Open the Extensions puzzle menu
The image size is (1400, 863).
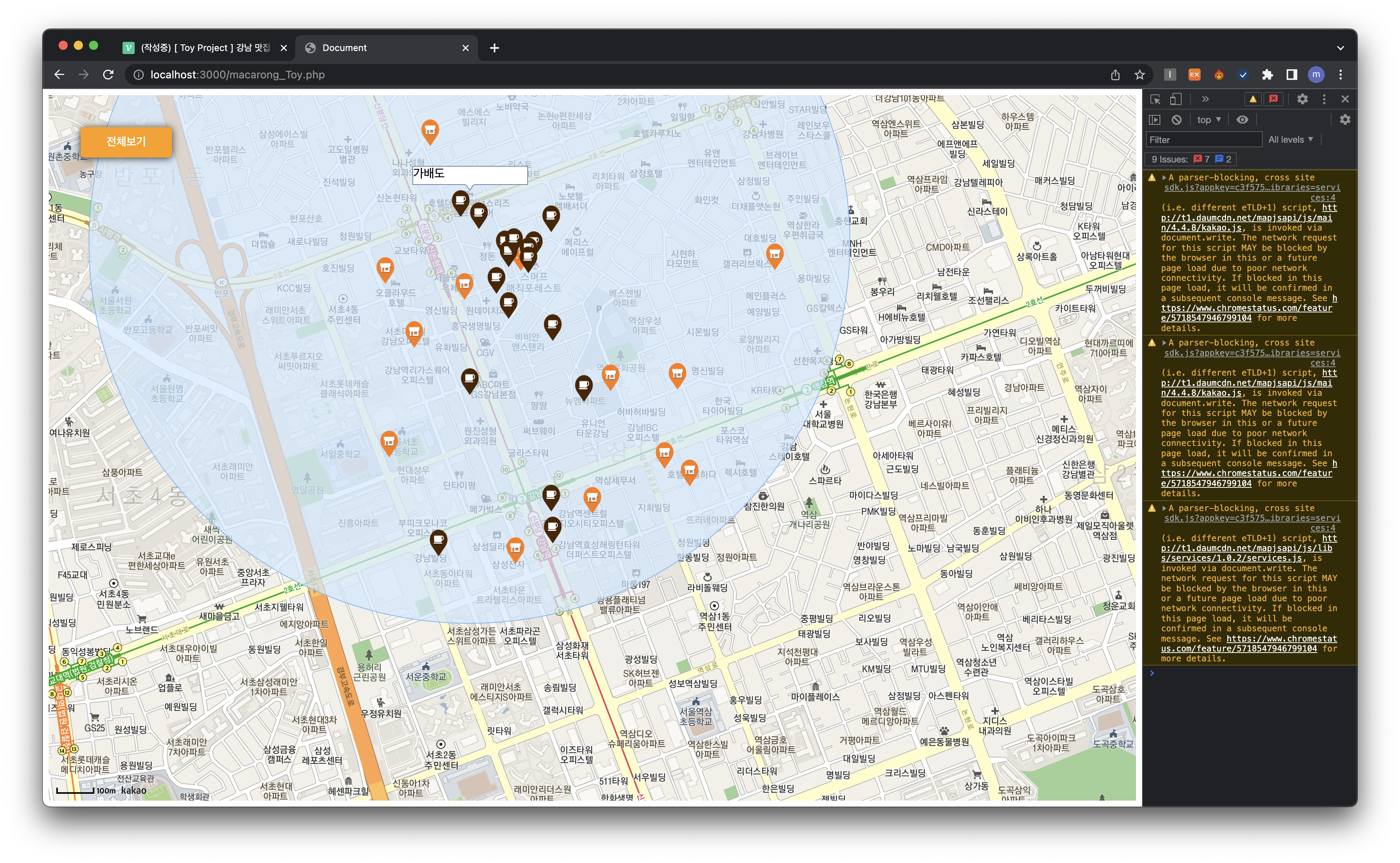click(1267, 75)
